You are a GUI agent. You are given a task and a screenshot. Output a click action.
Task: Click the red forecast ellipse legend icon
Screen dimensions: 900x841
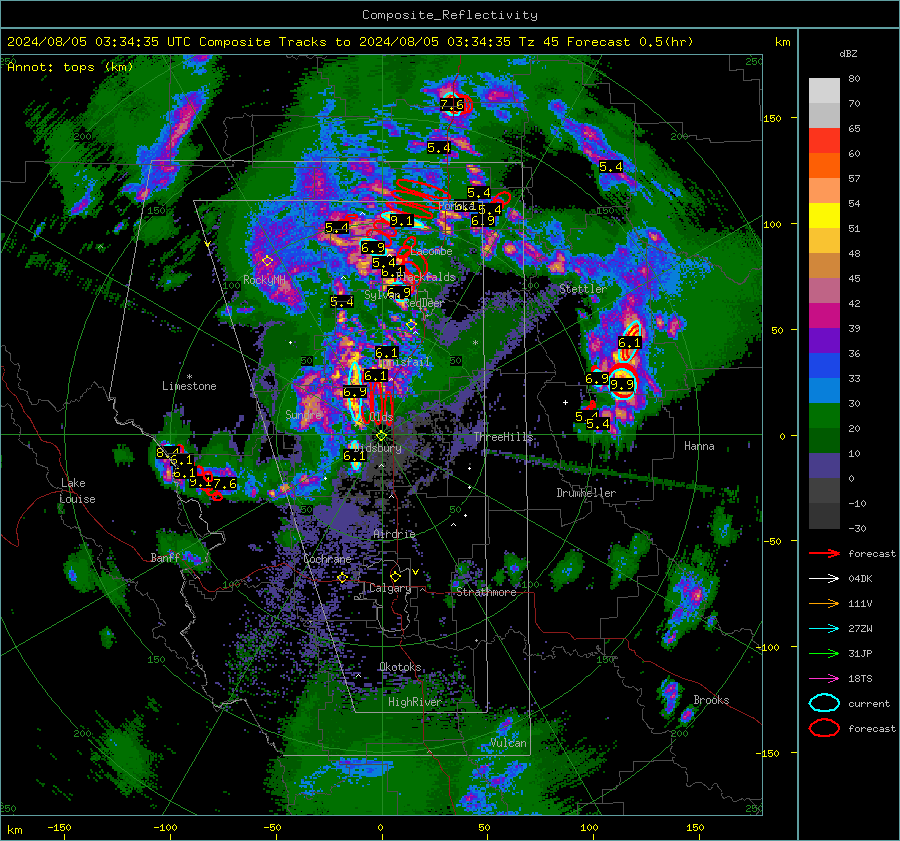[824, 728]
